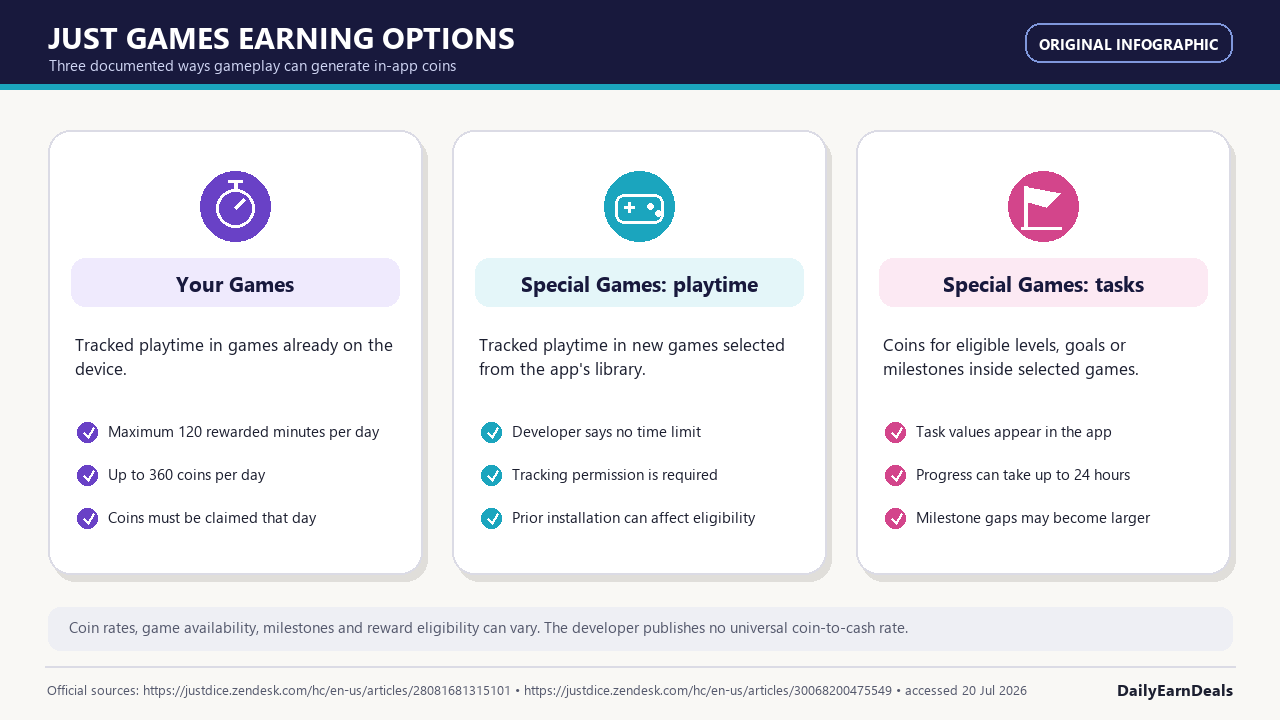
Task: Click checkmark beside Milestone gaps may become larger
Action: pos(895,518)
